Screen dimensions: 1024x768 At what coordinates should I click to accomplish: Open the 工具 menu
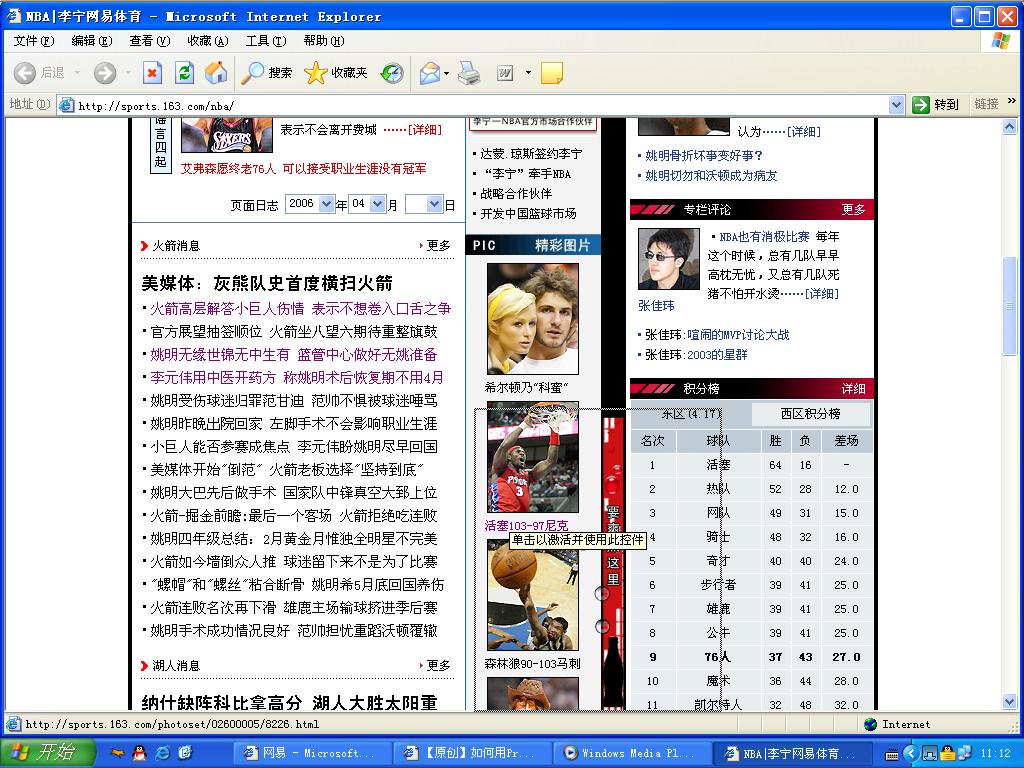click(x=265, y=40)
